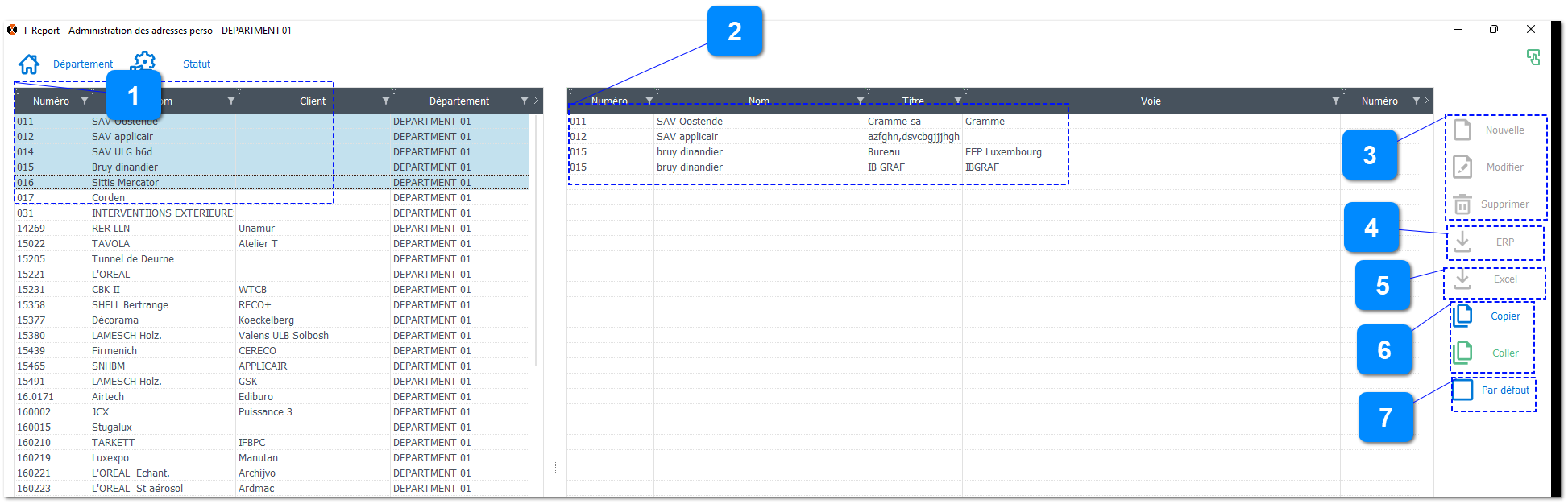Open the Statut gear icon

tap(144, 60)
